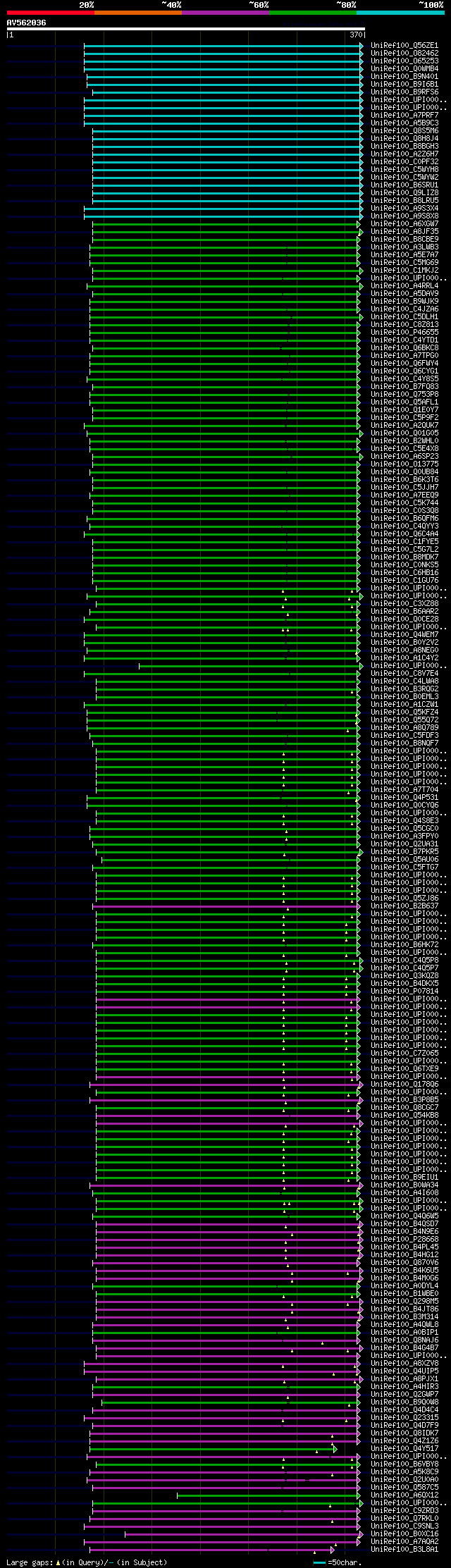Select the UniRef100_A2Z6H7 label
The image size is (451, 1568).
[404, 154]
